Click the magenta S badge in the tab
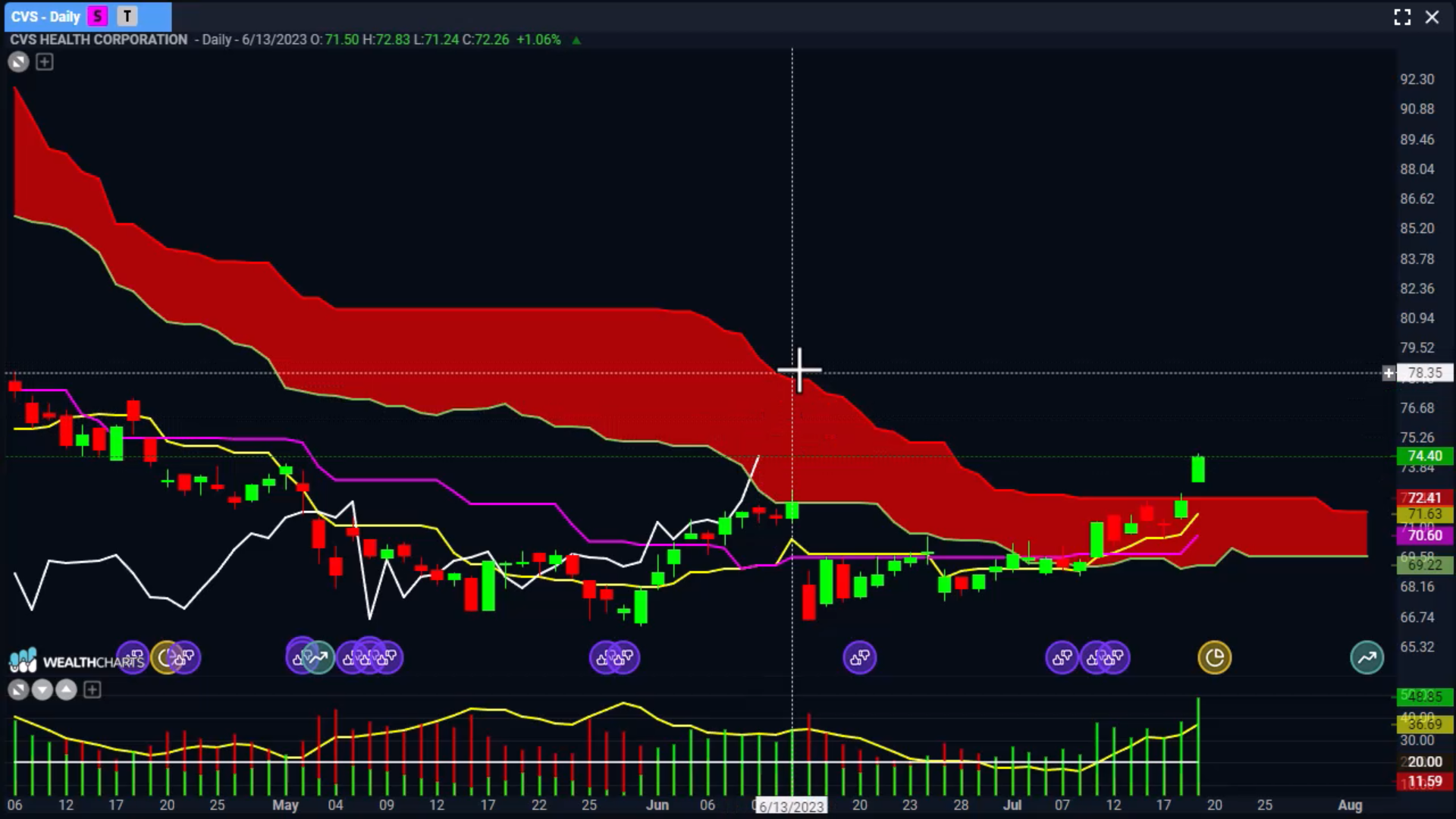Image resolution: width=1456 pixels, height=819 pixels. pos(97,16)
